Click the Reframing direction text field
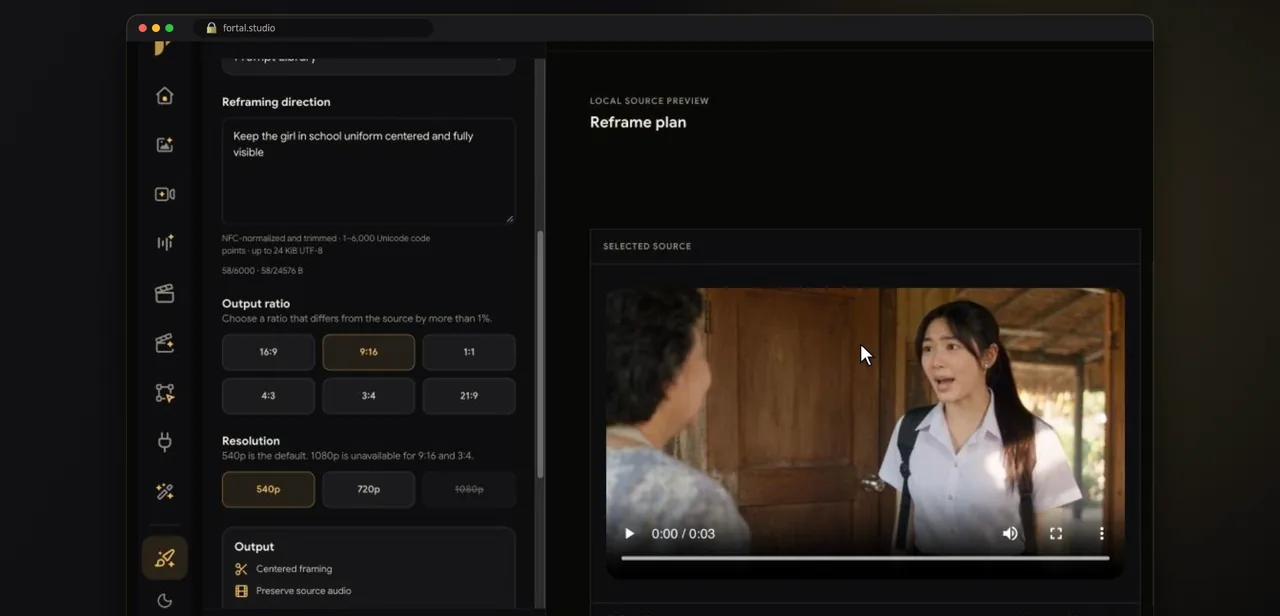The image size is (1280, 616). [369, 171]
